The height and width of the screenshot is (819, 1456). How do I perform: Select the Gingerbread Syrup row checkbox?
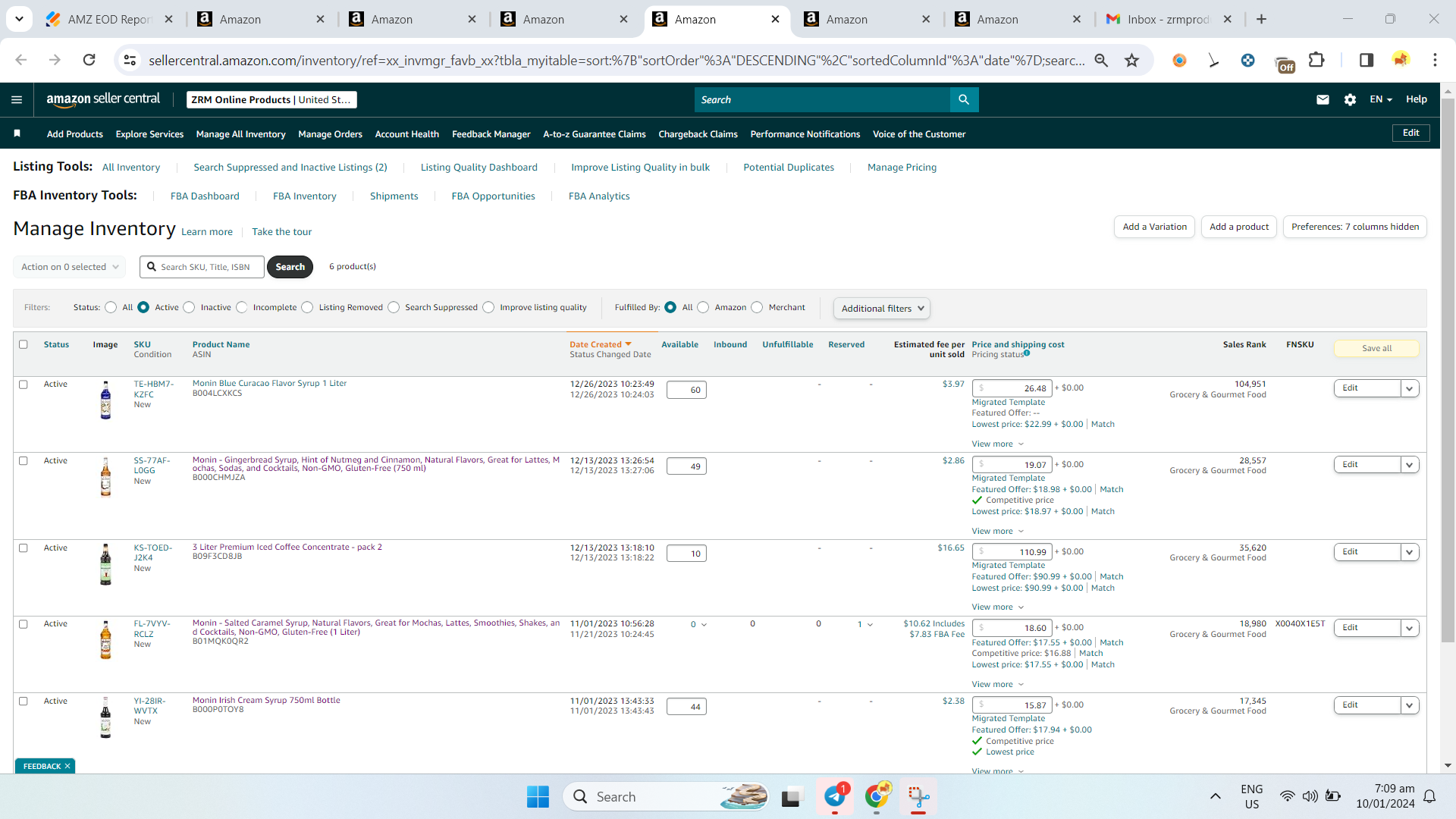click(24, 461)
